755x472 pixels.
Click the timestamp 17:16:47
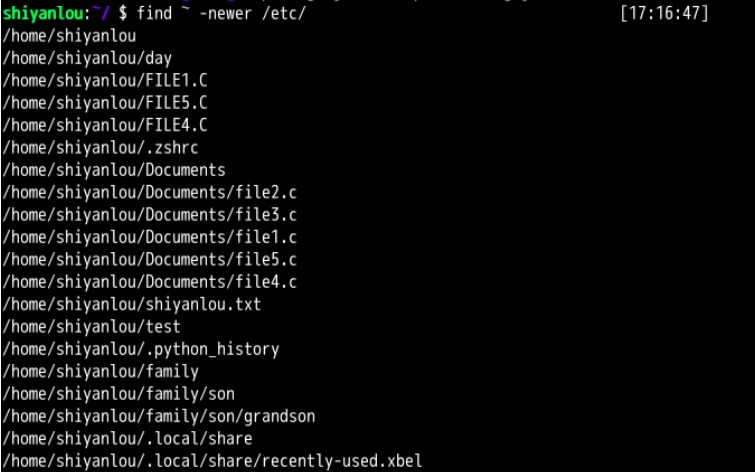pyautogui.click(x=663, y=13)
